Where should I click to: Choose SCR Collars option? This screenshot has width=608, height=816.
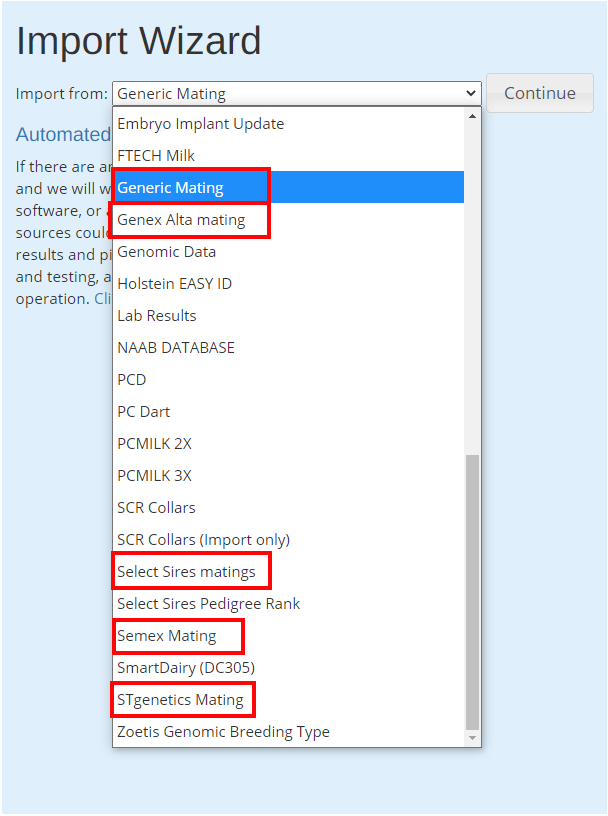click(288, 507)
